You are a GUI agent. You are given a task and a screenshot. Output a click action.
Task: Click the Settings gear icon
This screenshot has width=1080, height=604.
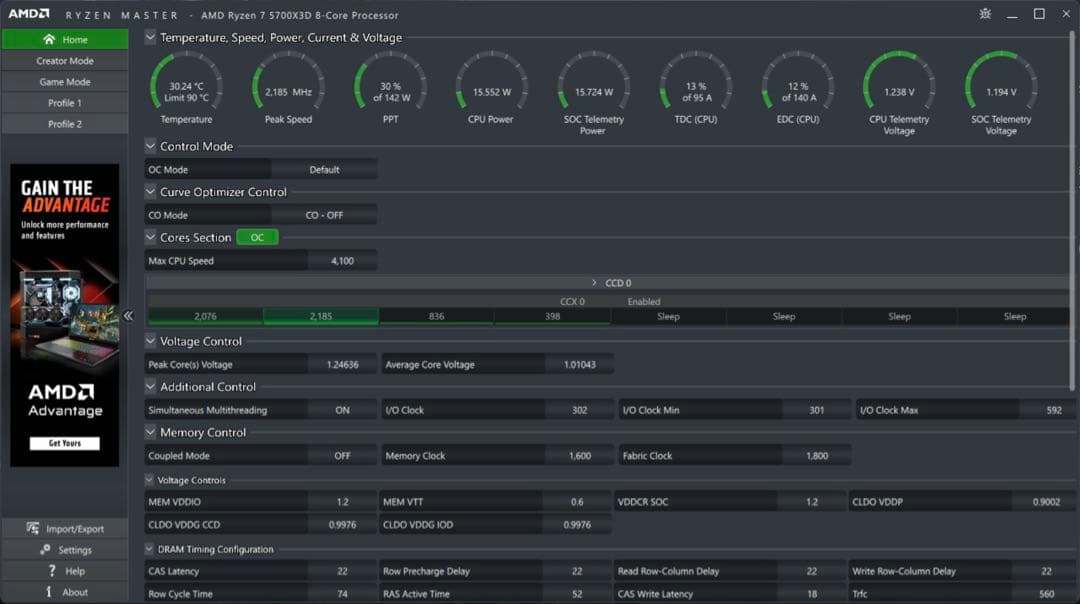pos(45,550)
